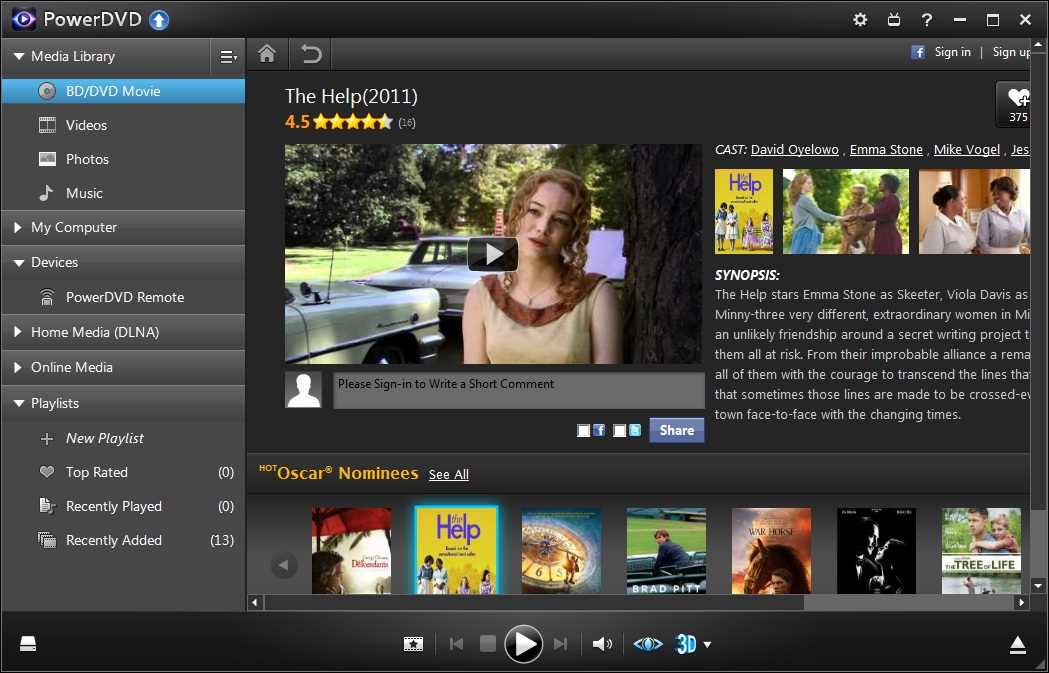View still of two maids in kitchen
Viewport: 1049px width, 673px height.
tap(974, 211)
